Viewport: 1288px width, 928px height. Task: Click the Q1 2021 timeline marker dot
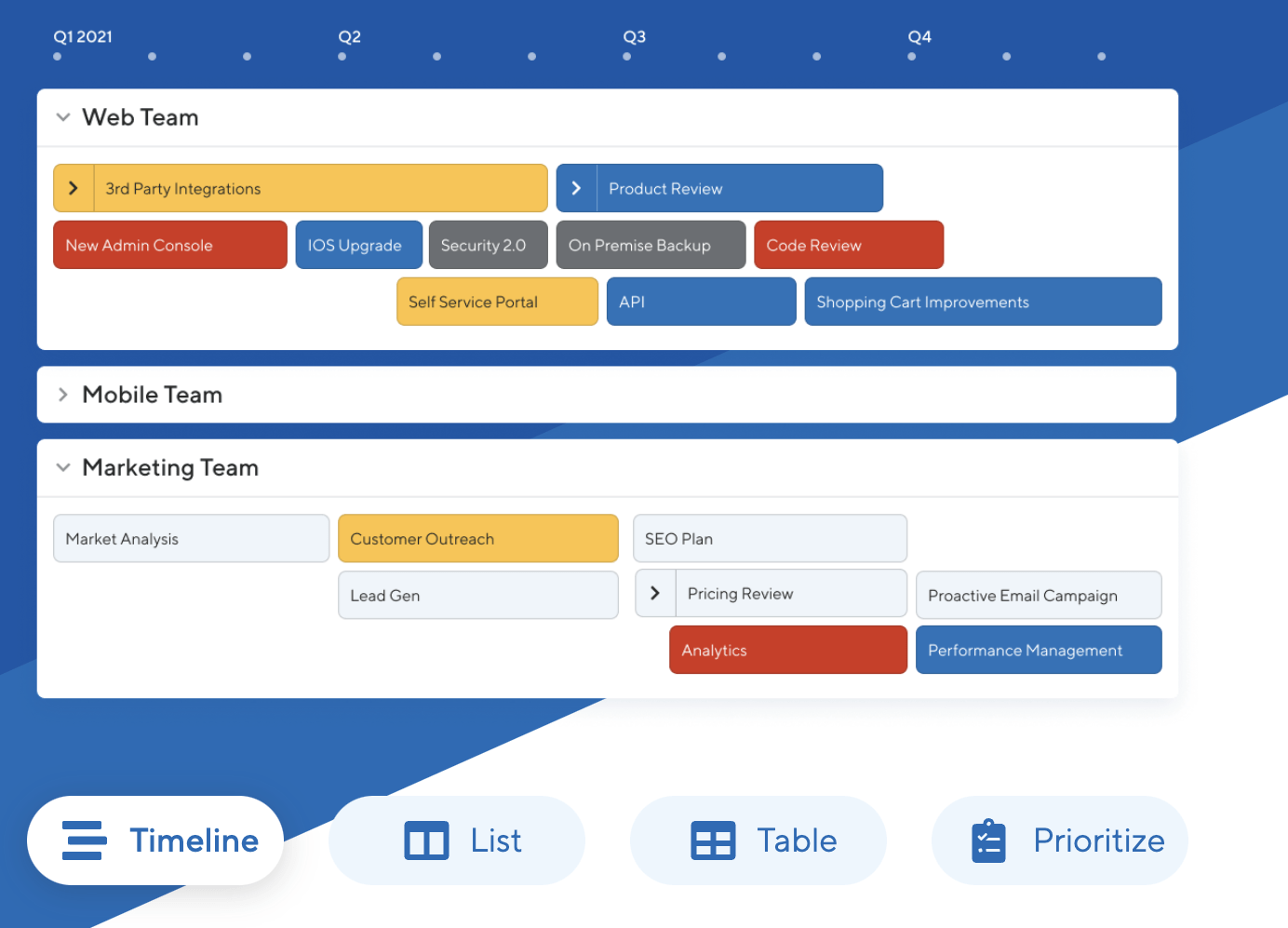tap(58, 57)
